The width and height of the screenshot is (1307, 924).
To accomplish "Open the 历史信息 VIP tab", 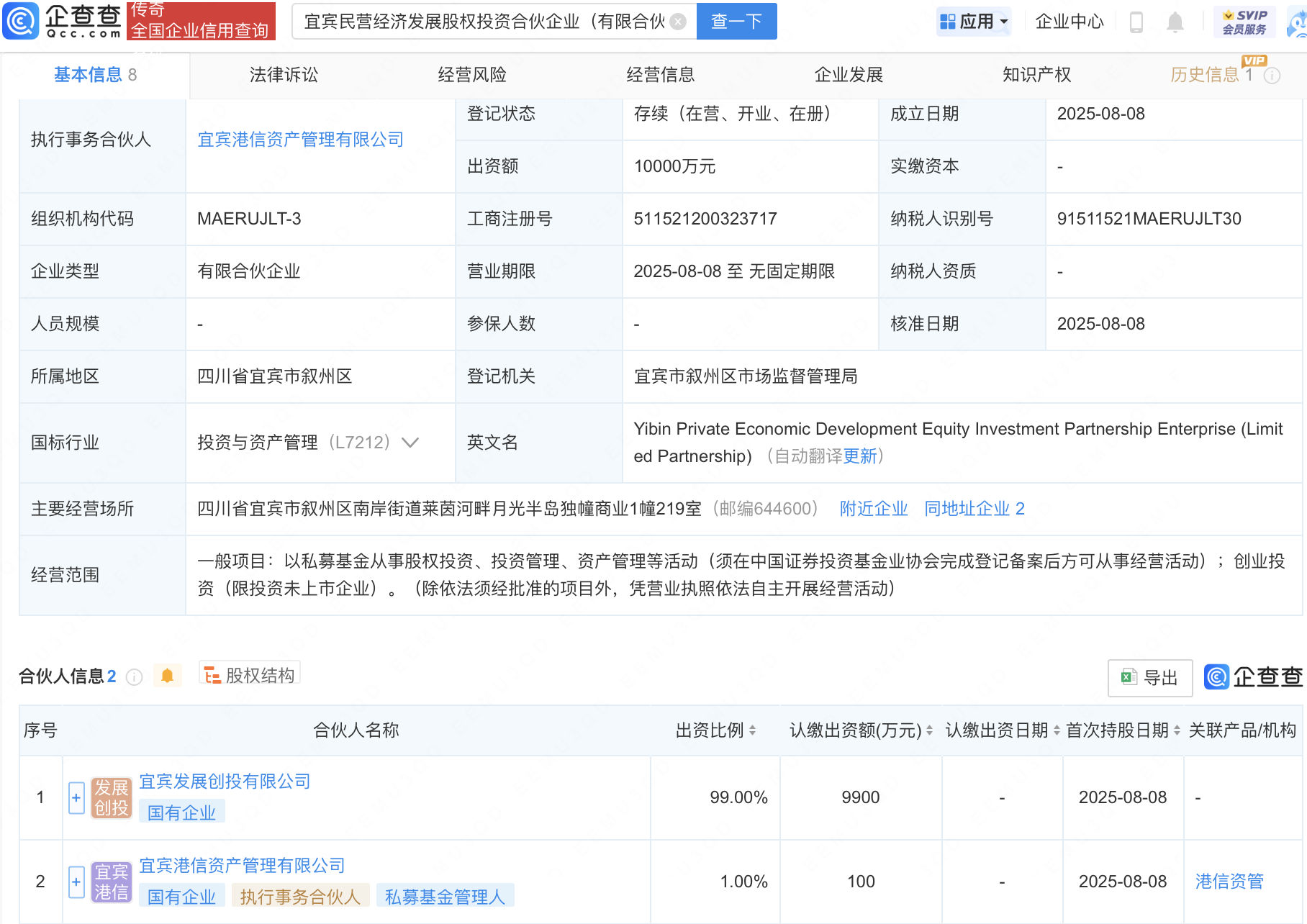I will click(1211, 75).
